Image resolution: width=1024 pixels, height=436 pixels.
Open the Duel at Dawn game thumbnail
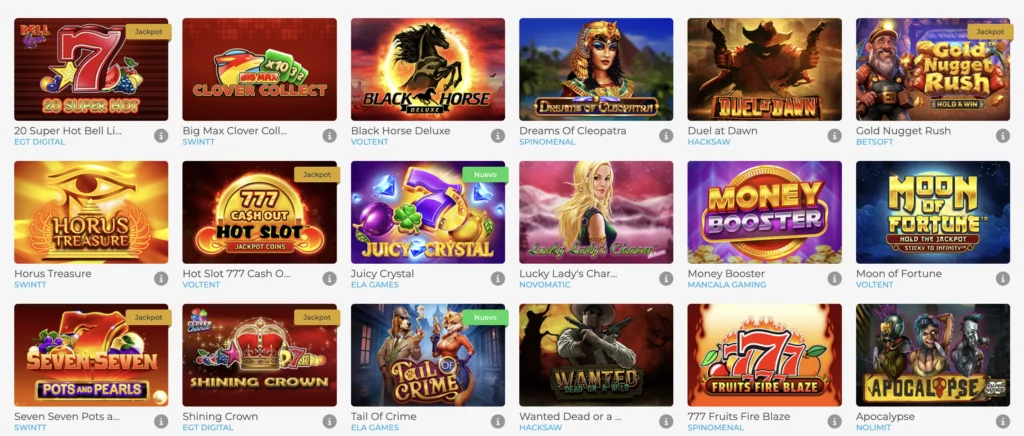point(765,69)
